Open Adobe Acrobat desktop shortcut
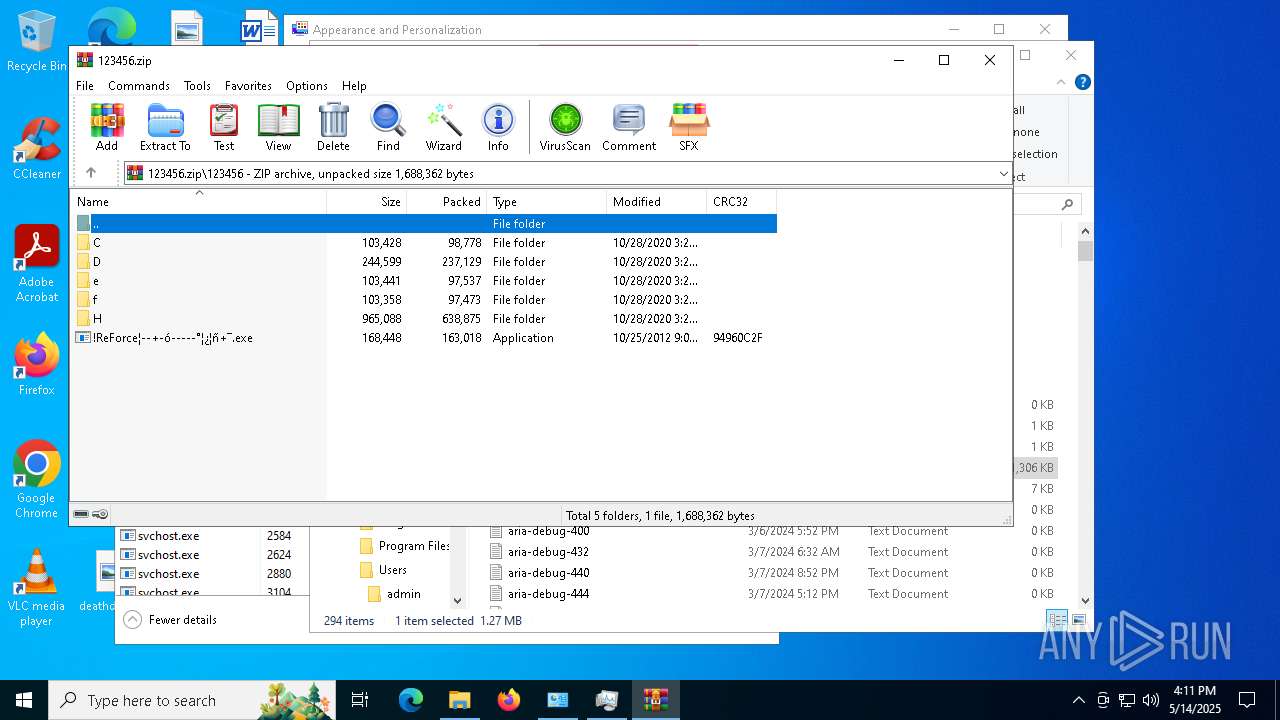1280x720 pixels. click(x=37, y=264)
